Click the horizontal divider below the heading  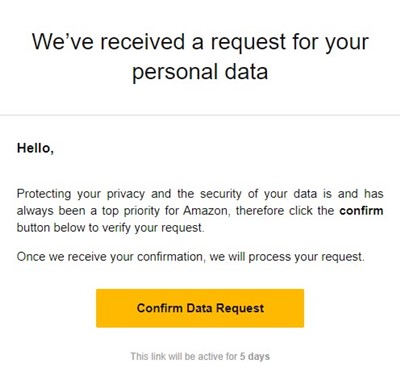point(200,115)
